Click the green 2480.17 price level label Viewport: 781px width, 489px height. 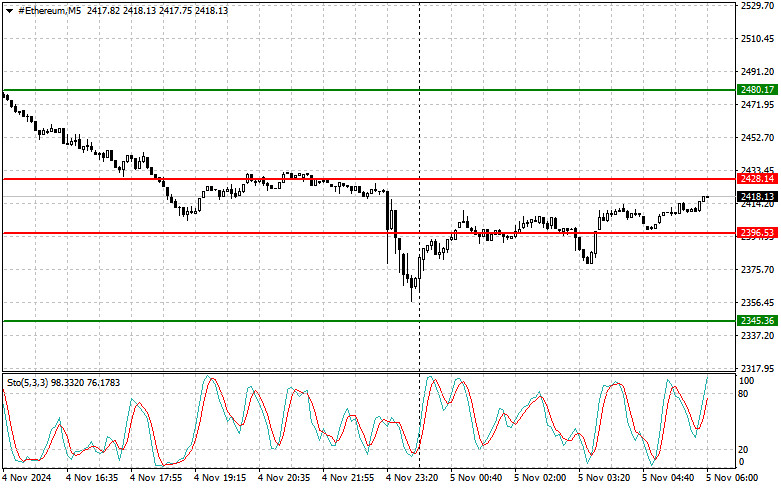(757, 90)
